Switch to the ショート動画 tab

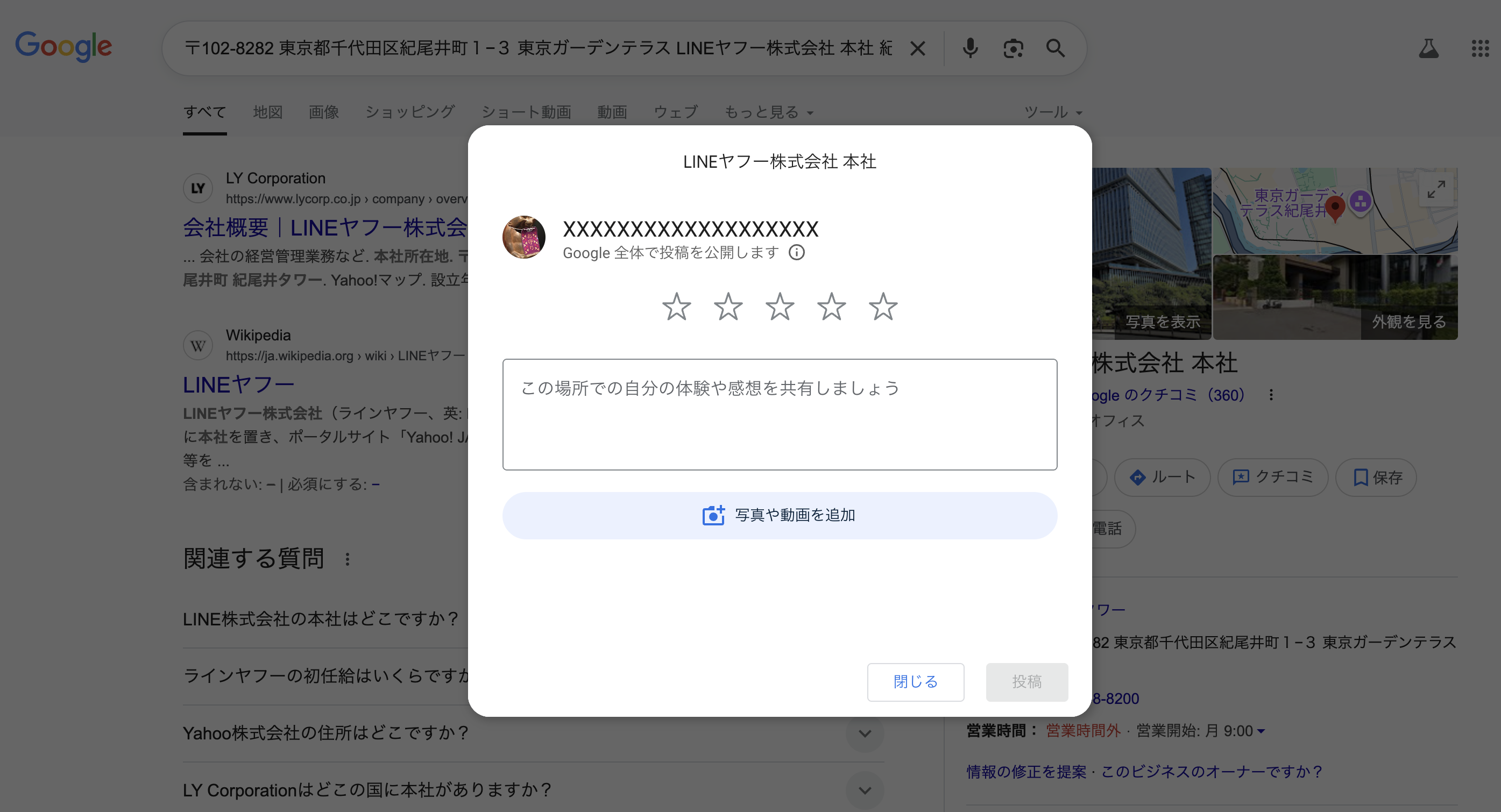(x=526, y=112)
